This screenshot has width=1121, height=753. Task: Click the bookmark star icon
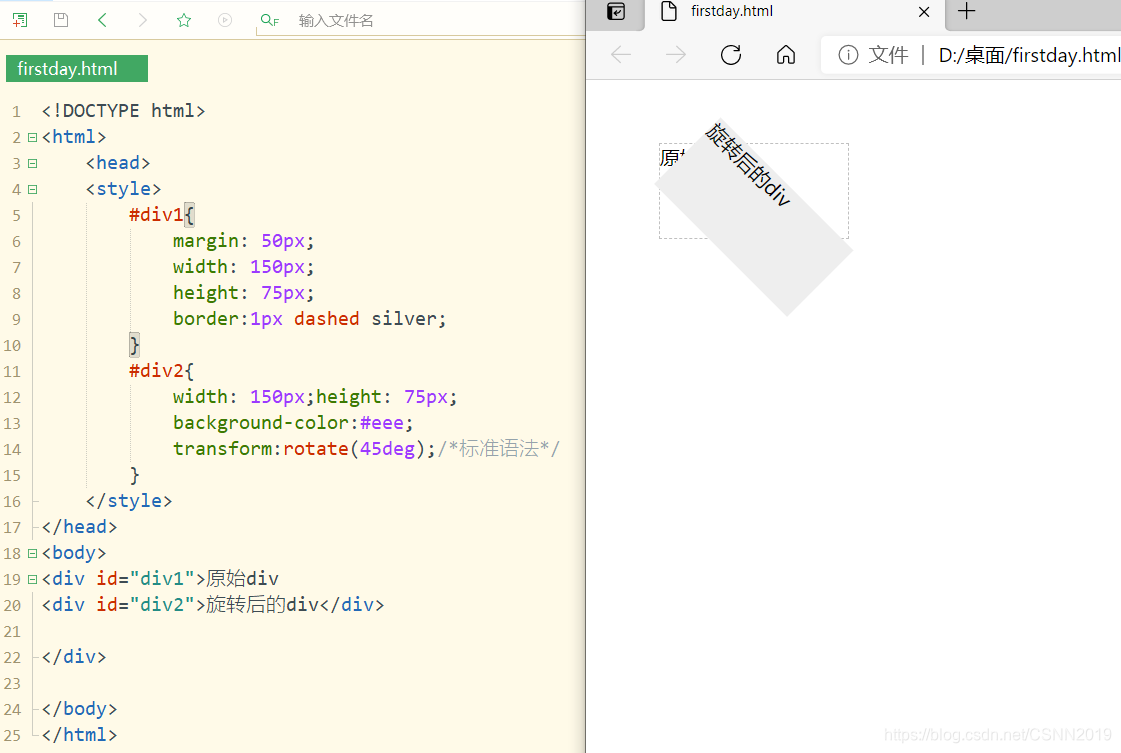tap(184, 20)
